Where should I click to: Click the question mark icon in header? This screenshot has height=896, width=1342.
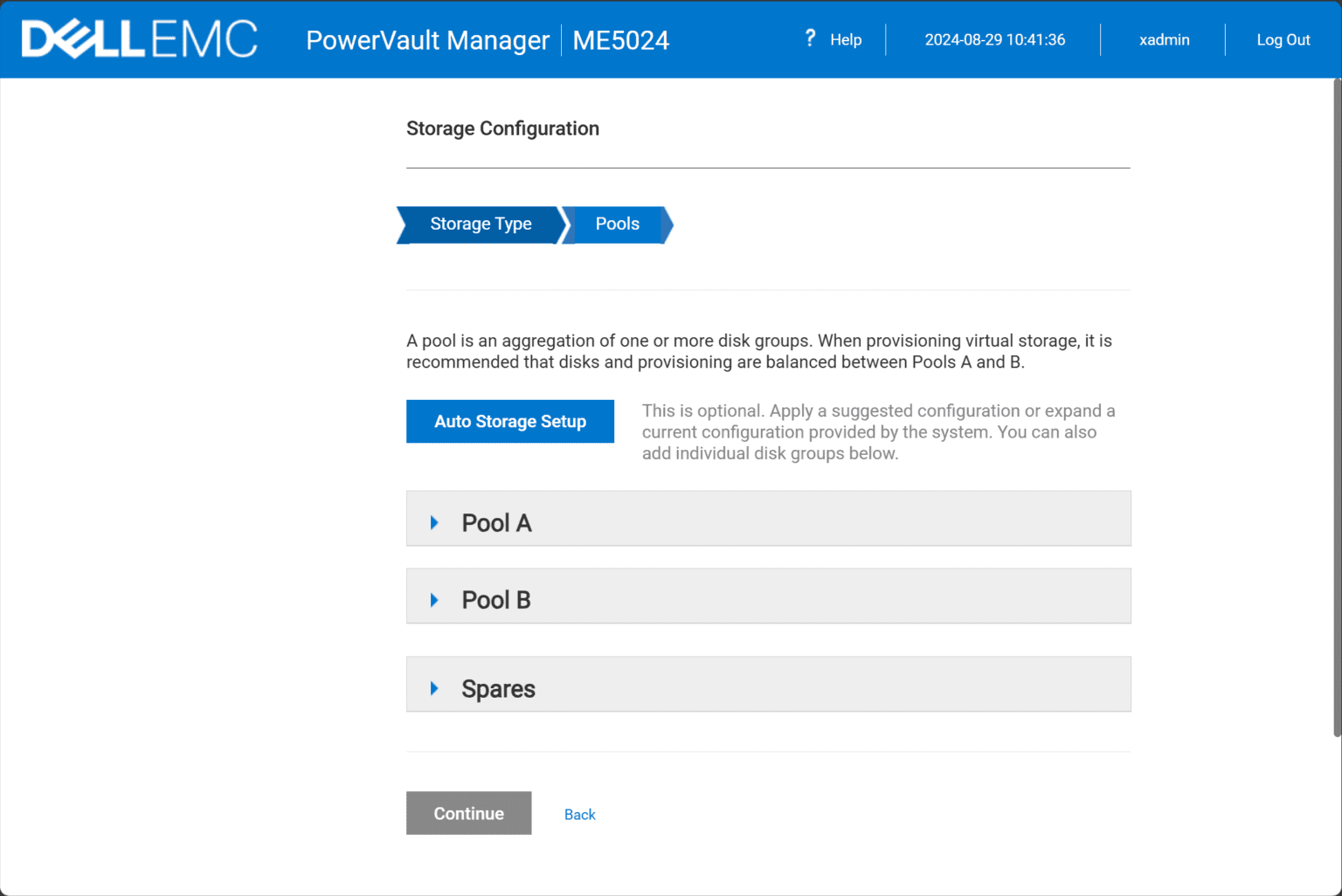click(810, 38)
